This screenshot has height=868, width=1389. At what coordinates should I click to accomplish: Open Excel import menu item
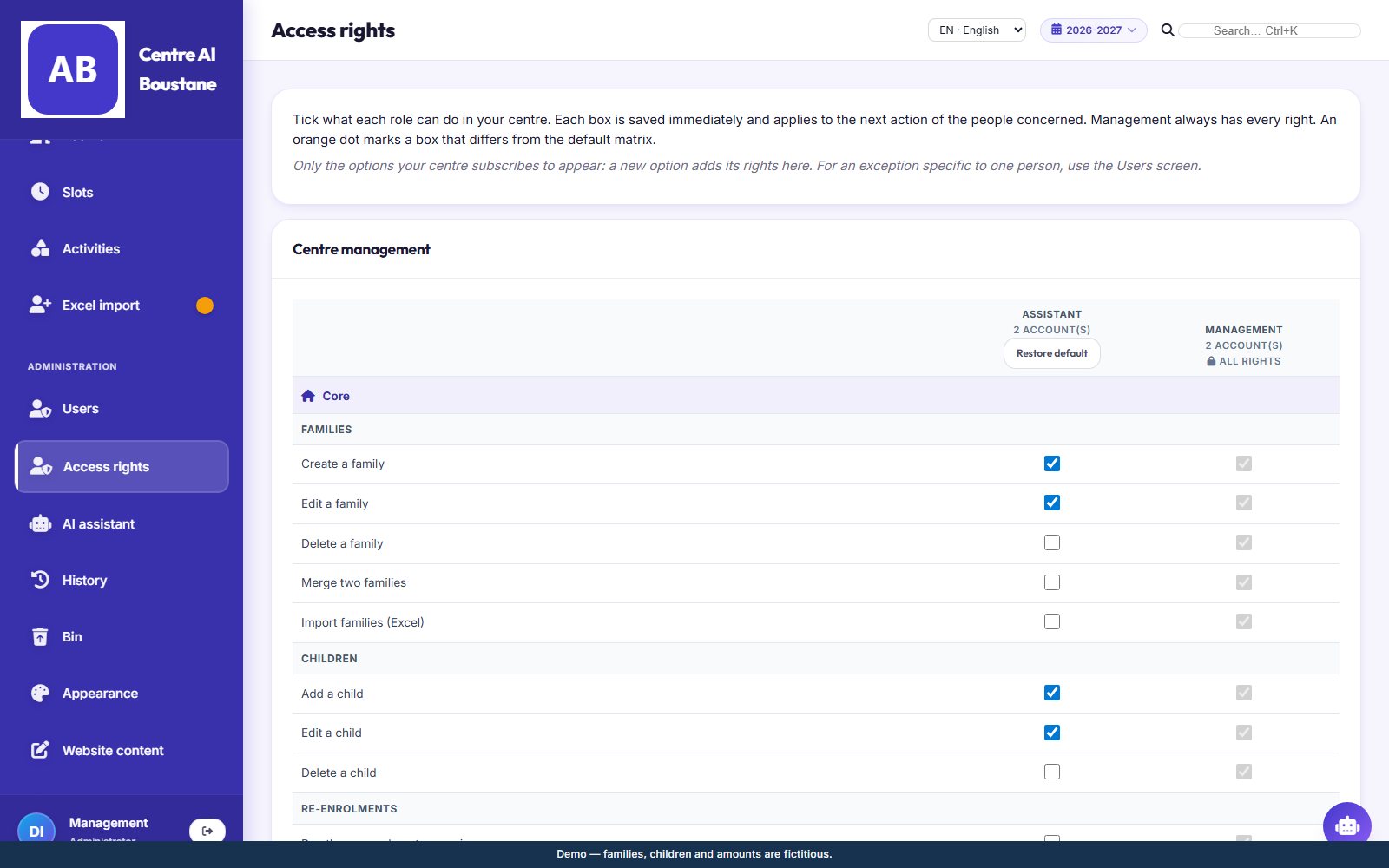(x=122, y=305)
